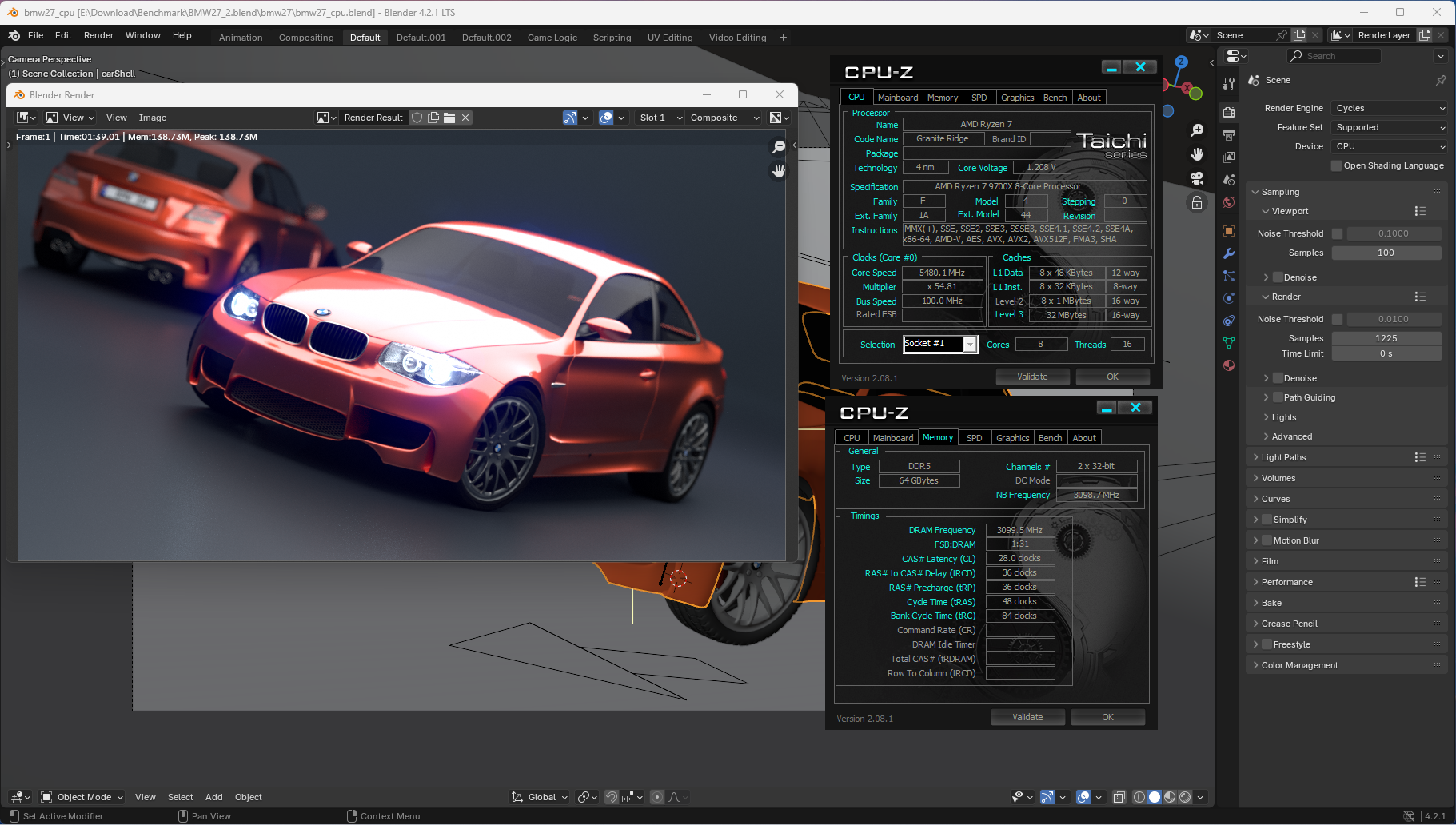Open the Physics properties tab icon

click(x=1229, y=298)
